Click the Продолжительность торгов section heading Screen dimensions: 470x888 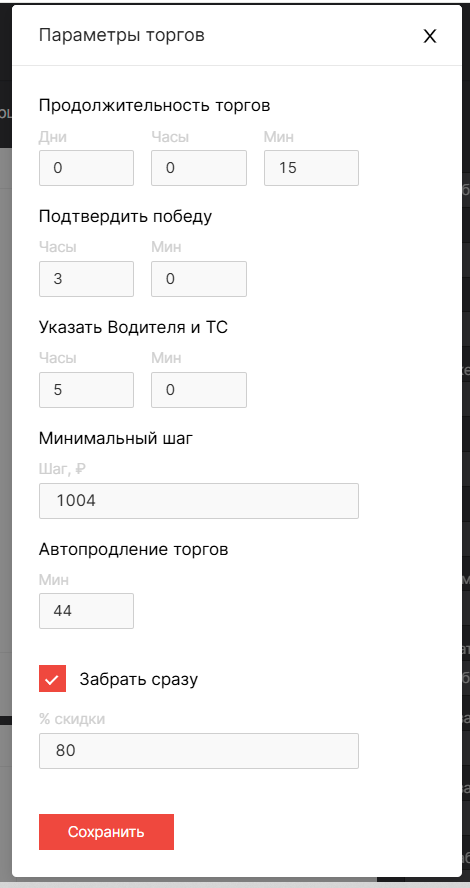click(155, 106)
